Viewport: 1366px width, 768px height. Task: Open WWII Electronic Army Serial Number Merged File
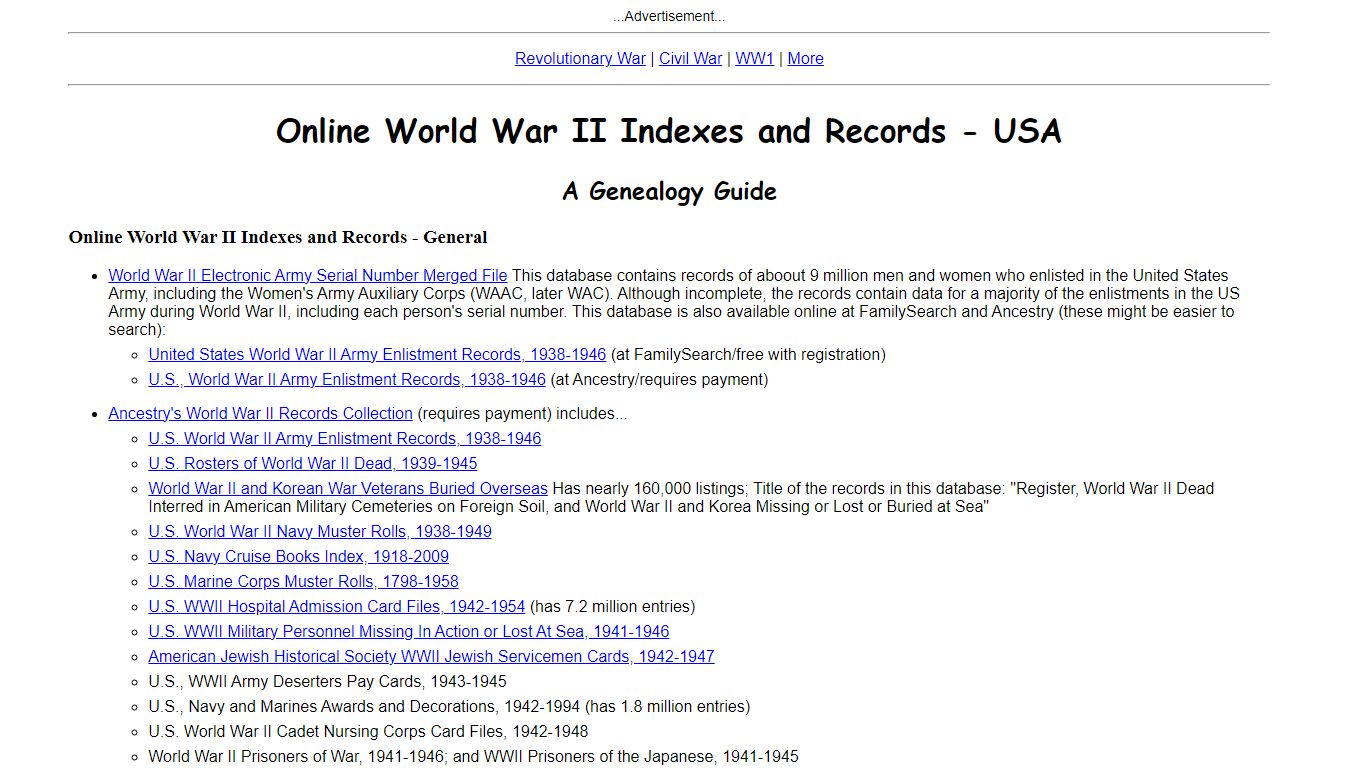(308, 275)
